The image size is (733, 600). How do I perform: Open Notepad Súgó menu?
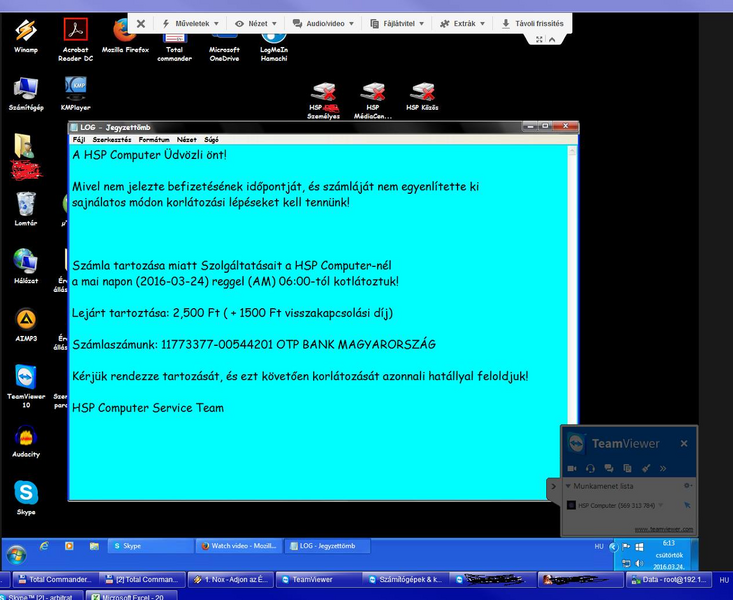click(x=211, y=139)
